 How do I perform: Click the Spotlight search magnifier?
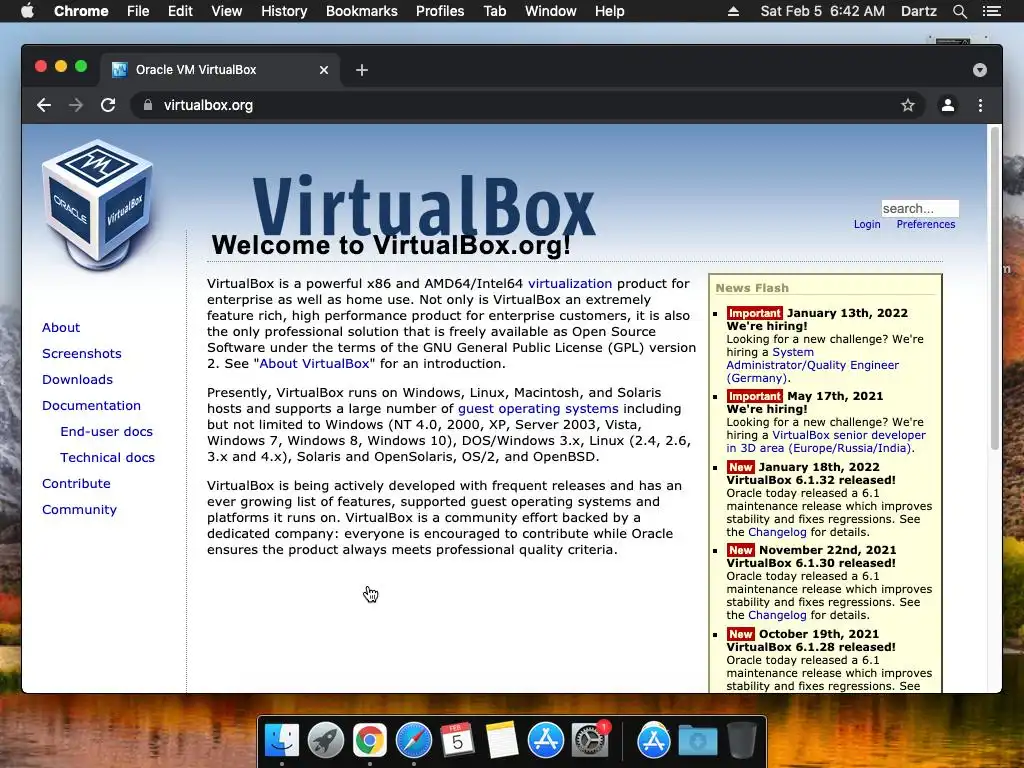coord(959,11)
